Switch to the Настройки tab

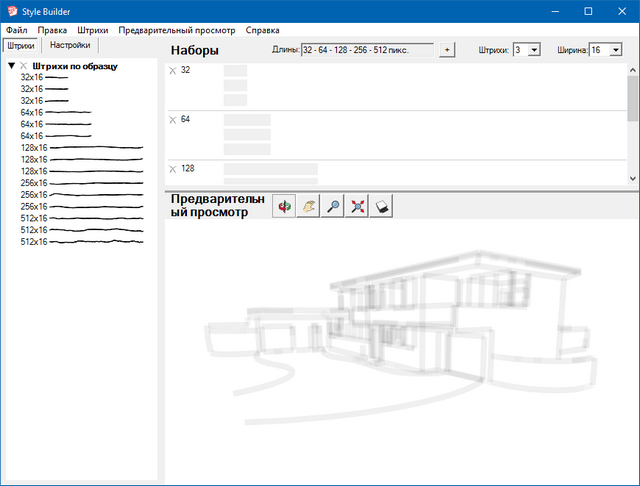pyautogui.click(x=70, y=45)
